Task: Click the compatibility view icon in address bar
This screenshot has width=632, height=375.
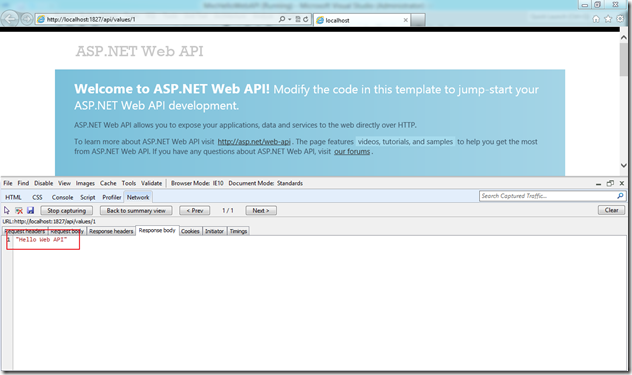Action: coord(297,19)
